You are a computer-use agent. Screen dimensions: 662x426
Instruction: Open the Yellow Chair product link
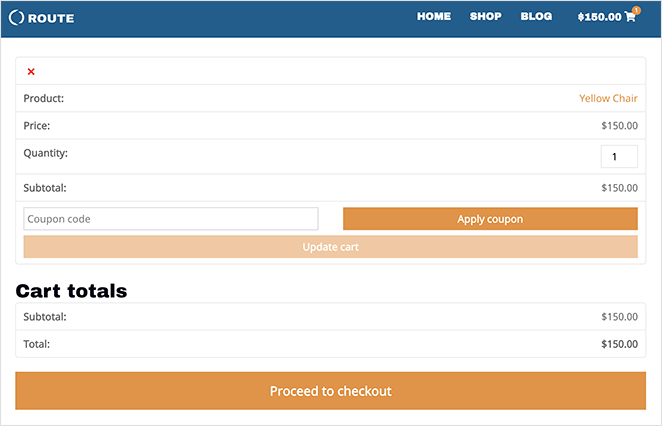pos(608,98)
